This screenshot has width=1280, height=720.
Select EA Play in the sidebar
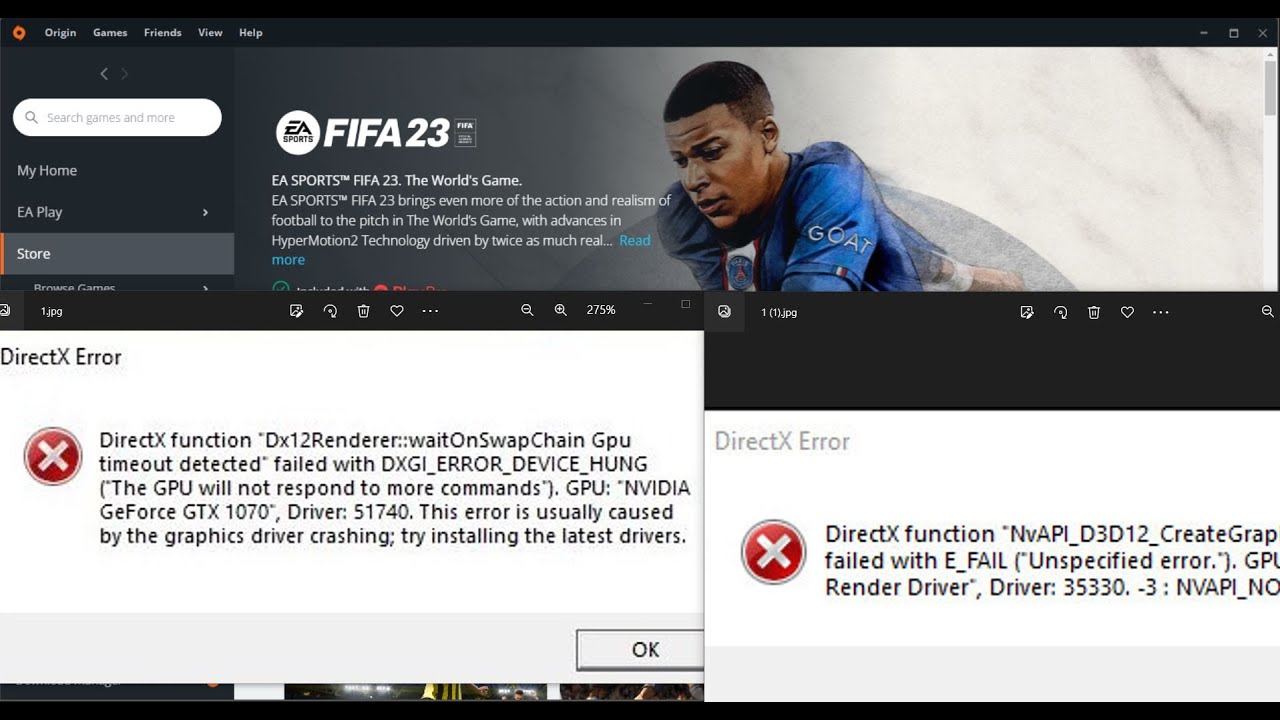(x=40, y=212)
